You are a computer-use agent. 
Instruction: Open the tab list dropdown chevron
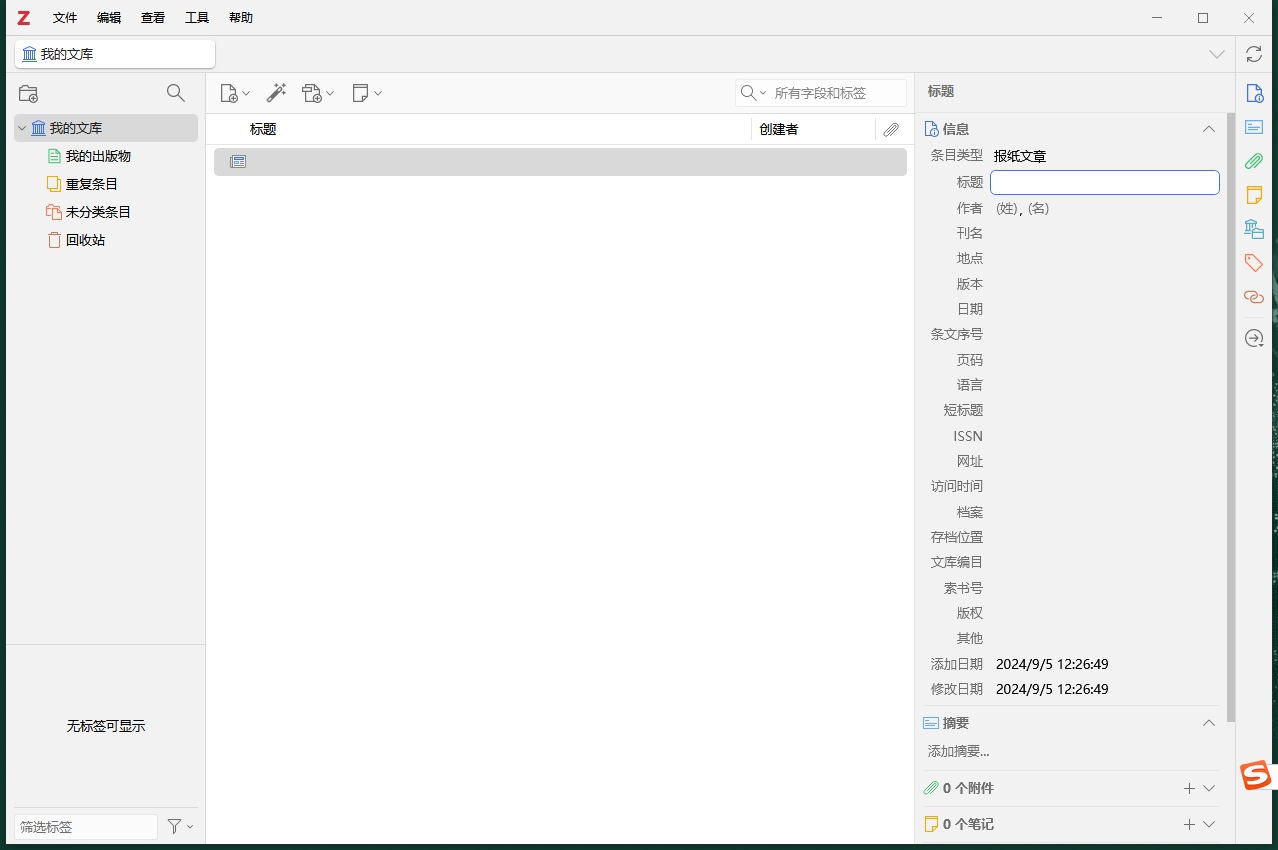click(x=1217, y=54)
